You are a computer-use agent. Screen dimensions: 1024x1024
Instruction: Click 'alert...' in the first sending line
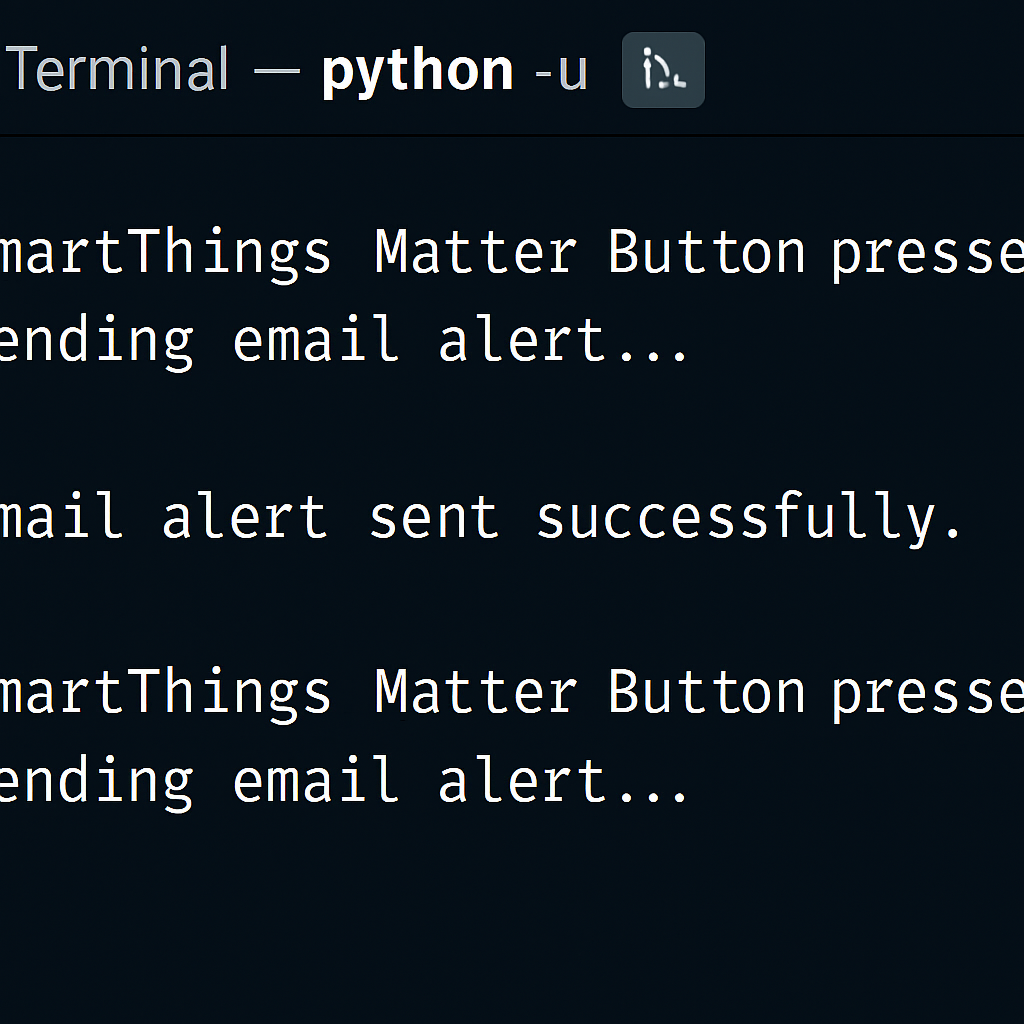click(563, 340)
